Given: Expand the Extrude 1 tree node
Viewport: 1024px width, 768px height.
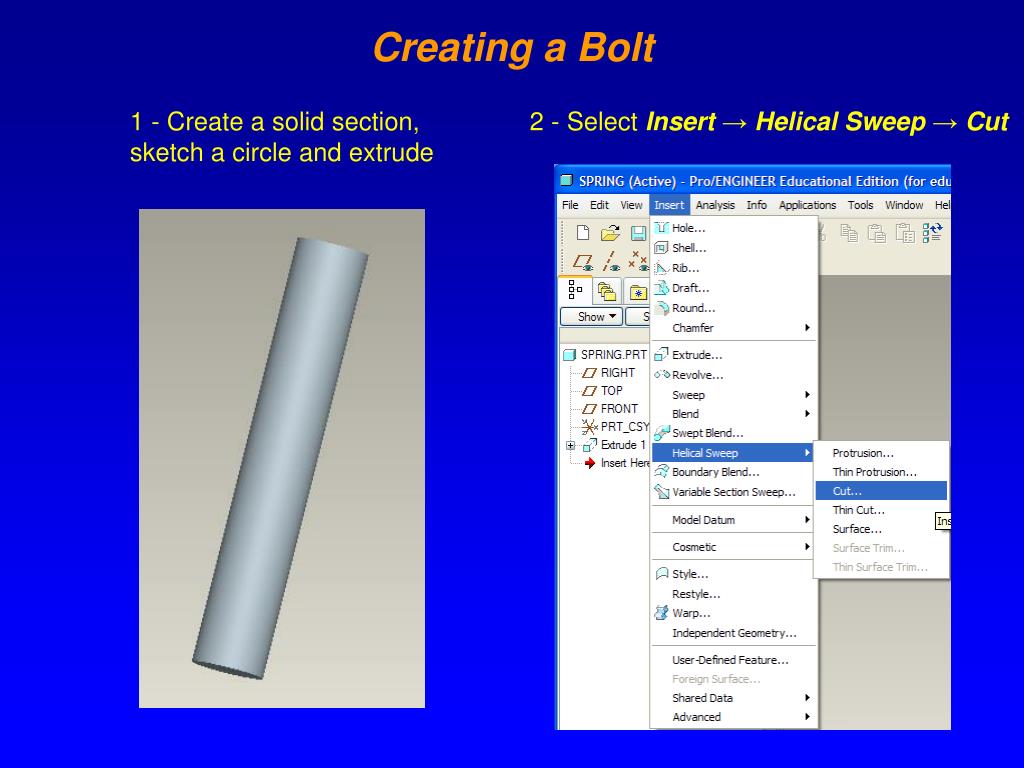Looking at the screenshot, I should pyautogui.click(x=571, y=445).
